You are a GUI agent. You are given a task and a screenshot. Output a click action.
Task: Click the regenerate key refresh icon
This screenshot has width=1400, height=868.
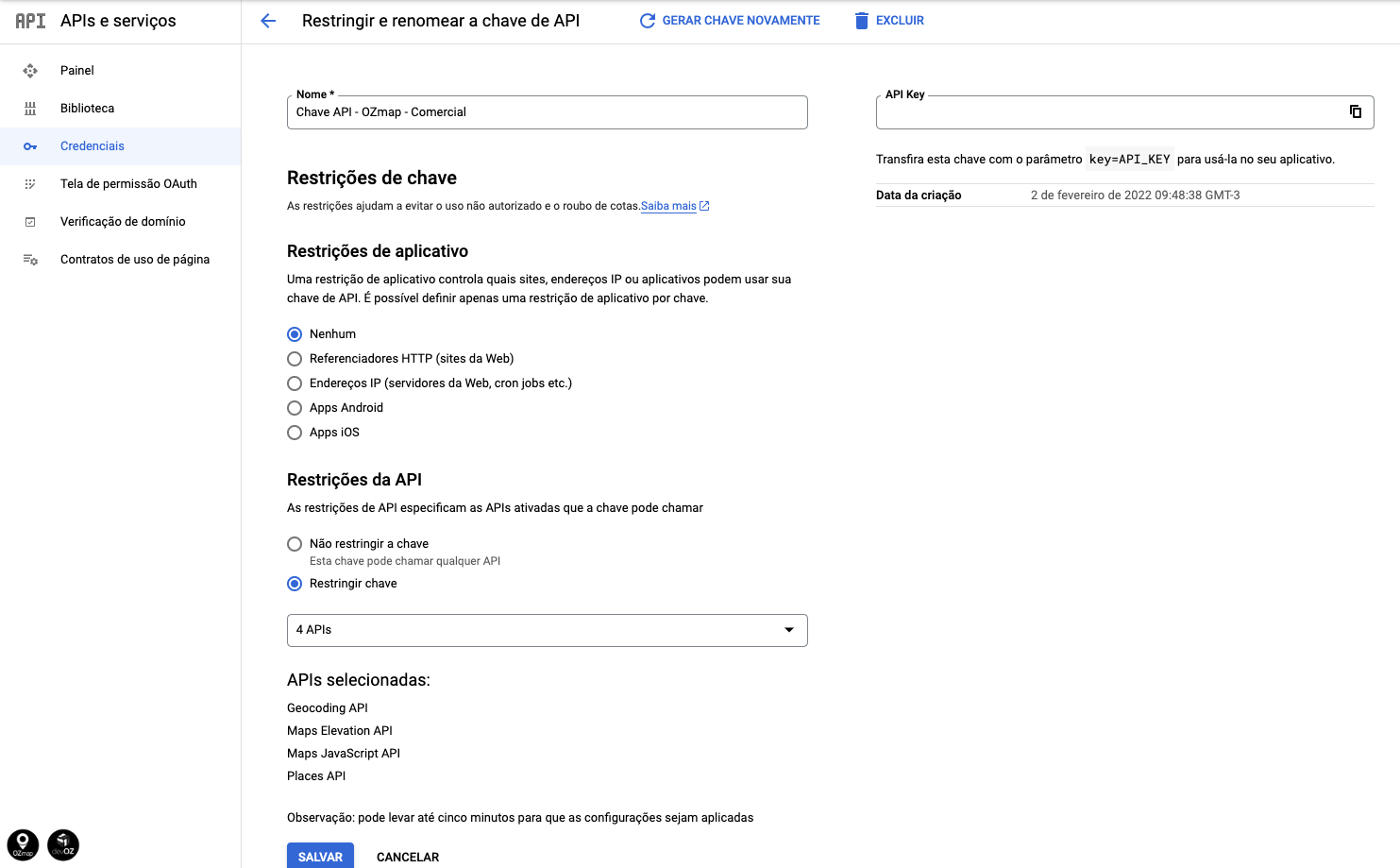648,21
